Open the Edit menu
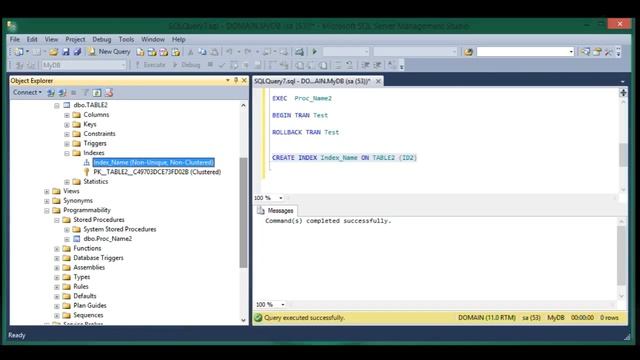Image resolution: width=640 pixels, height=360 pixels. click(x=32, y=40)
